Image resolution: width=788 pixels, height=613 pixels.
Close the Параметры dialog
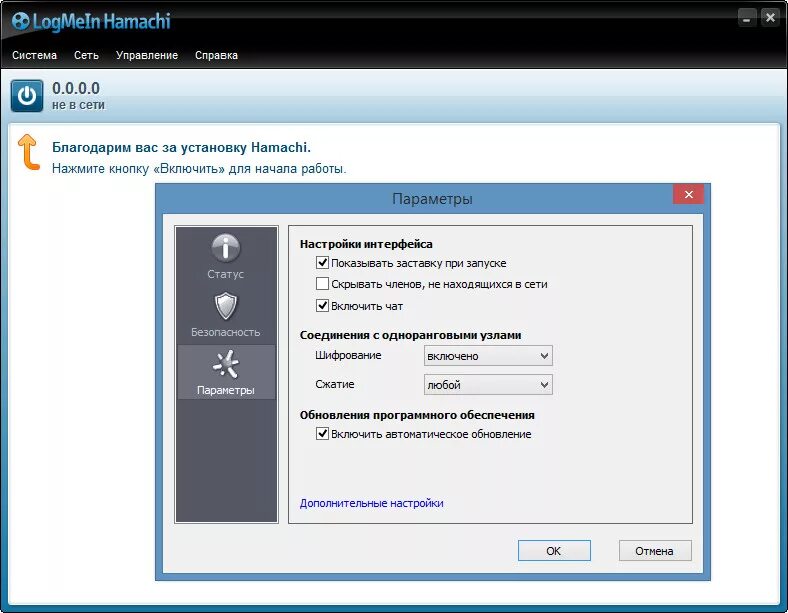click(688, 194)
